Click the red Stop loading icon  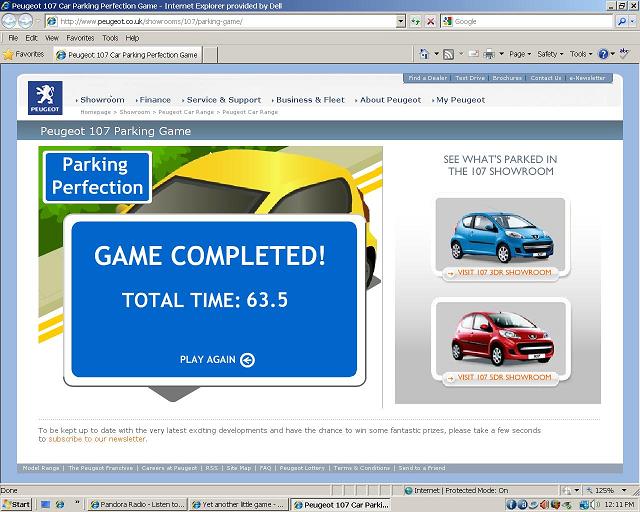tap(430, 21)
